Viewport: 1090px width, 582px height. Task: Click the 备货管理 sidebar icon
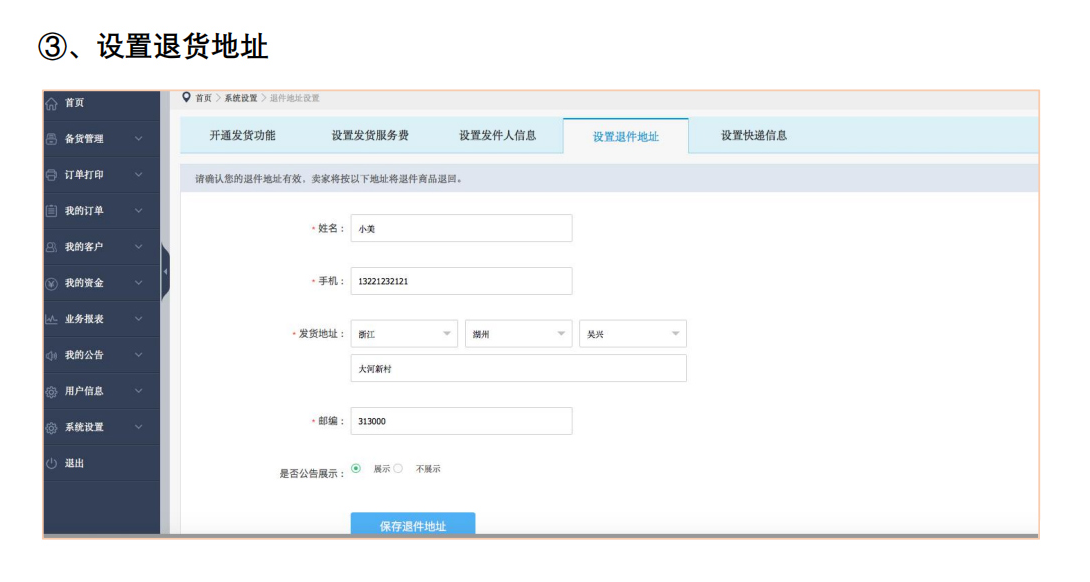point(51,139)
